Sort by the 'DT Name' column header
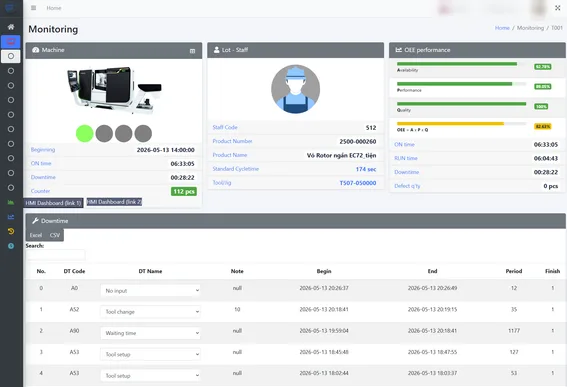 pos(150,271)
